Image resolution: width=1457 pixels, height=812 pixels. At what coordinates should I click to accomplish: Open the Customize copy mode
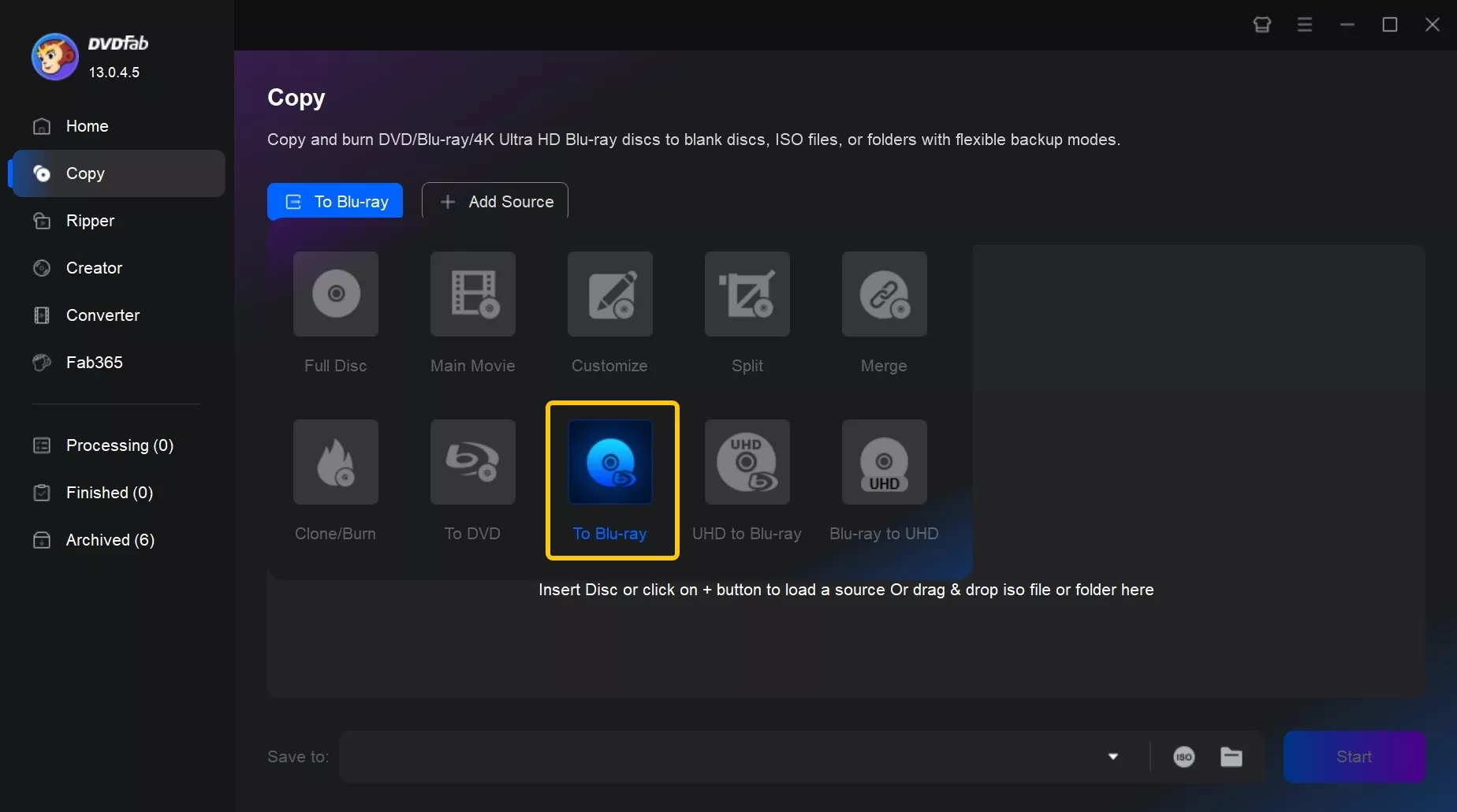609,311
